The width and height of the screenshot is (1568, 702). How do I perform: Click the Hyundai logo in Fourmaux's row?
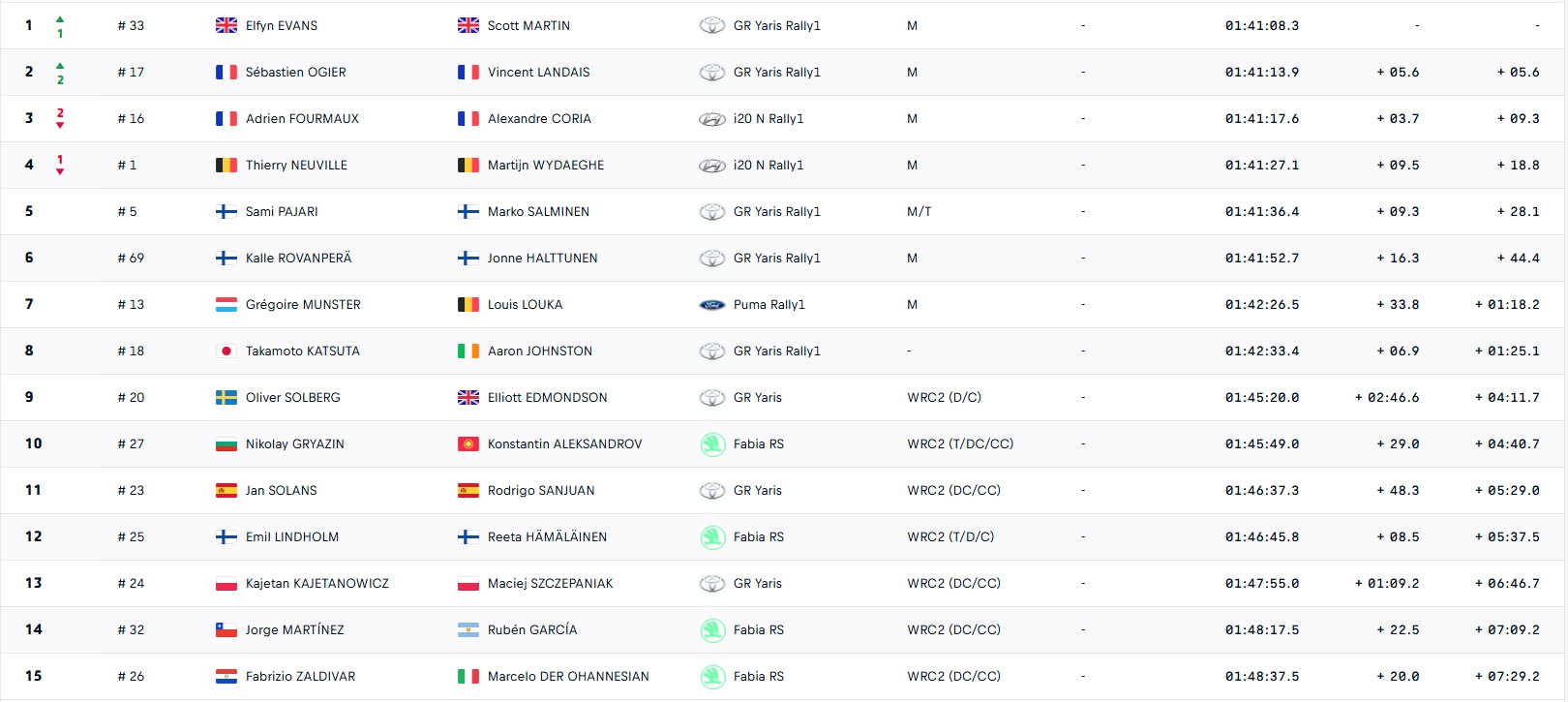712,119
